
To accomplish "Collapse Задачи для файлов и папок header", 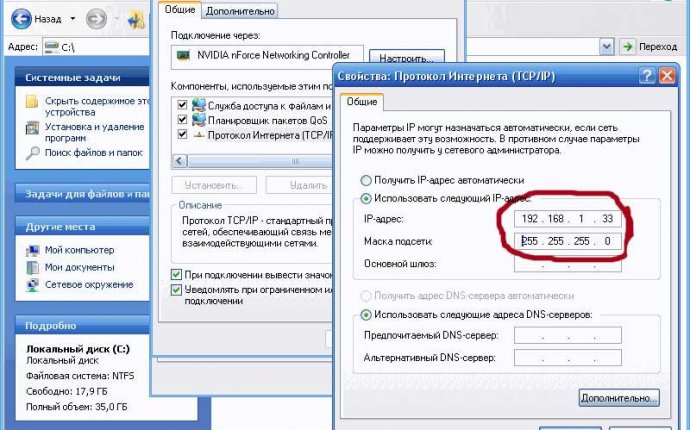I will tap(83, 194).
